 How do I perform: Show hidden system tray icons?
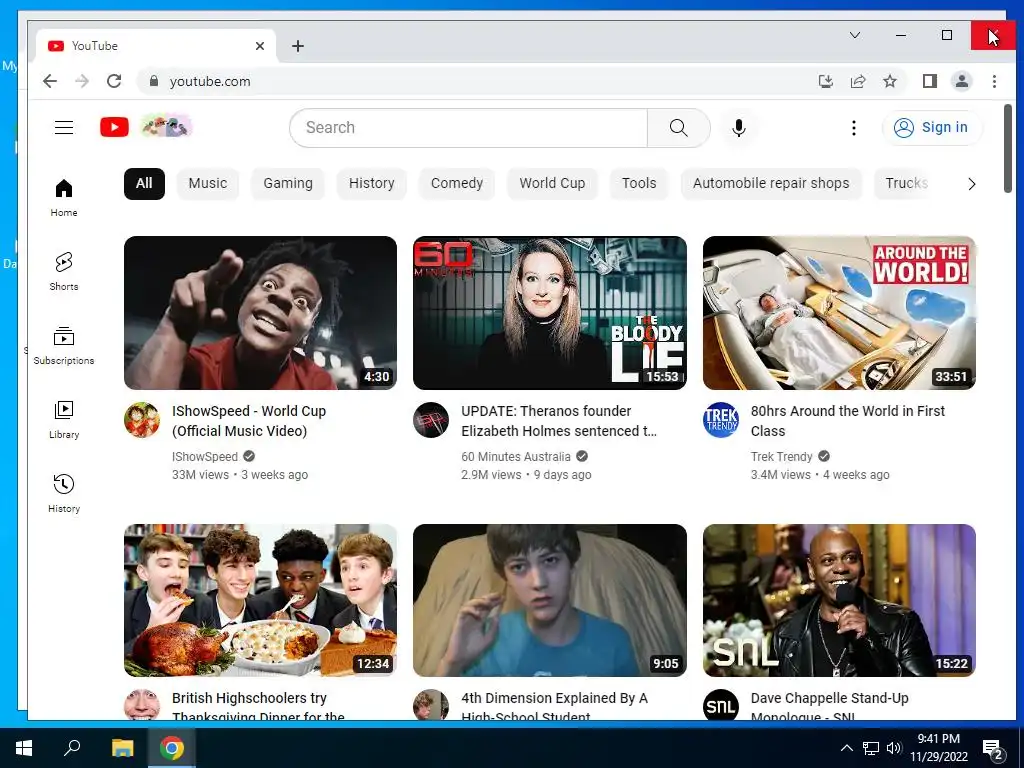pos(846,748)
